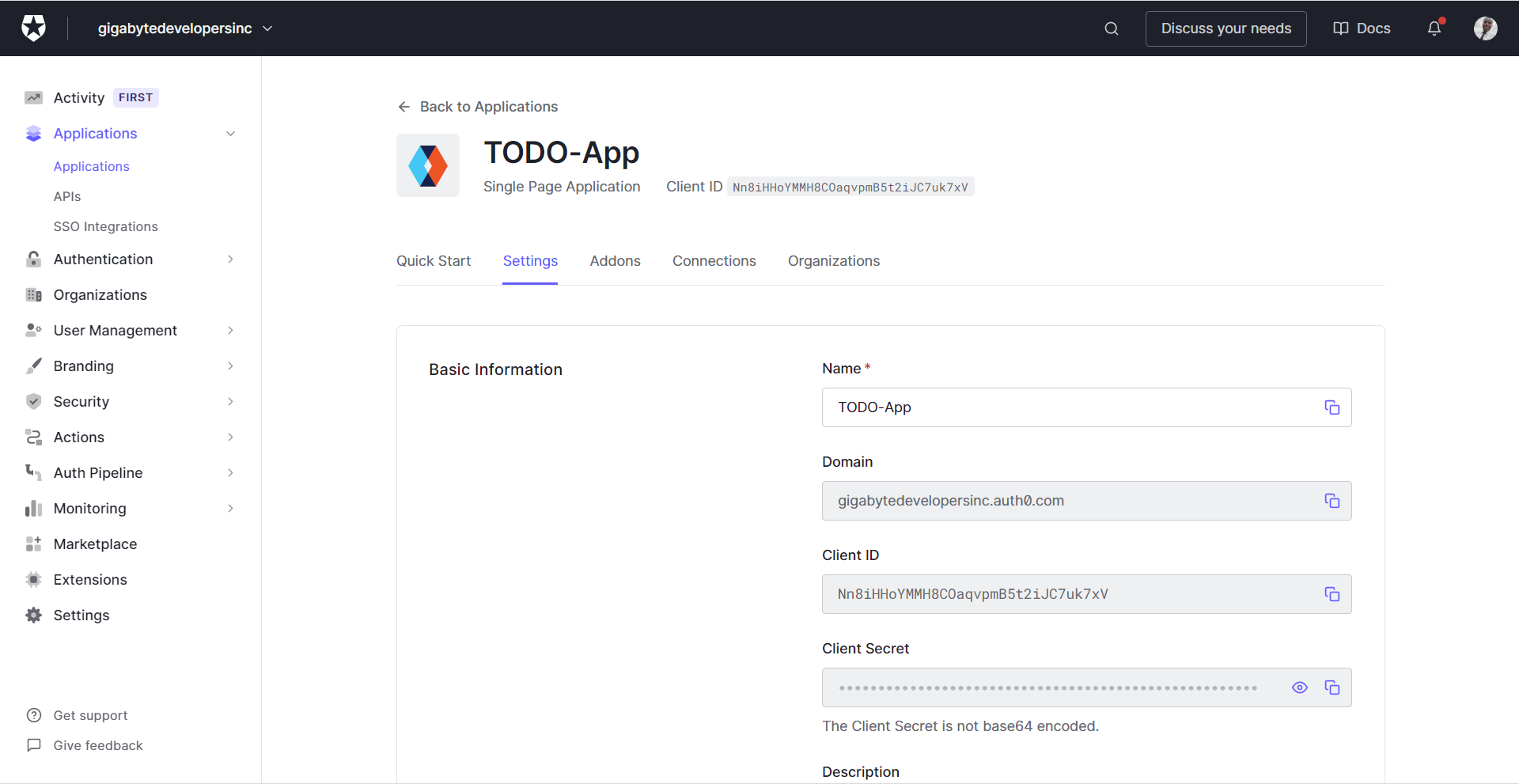Open APIs in the sidebar
Viewport: 1519px width, 784px height.
pyautogui.click(x=67, y=197)
